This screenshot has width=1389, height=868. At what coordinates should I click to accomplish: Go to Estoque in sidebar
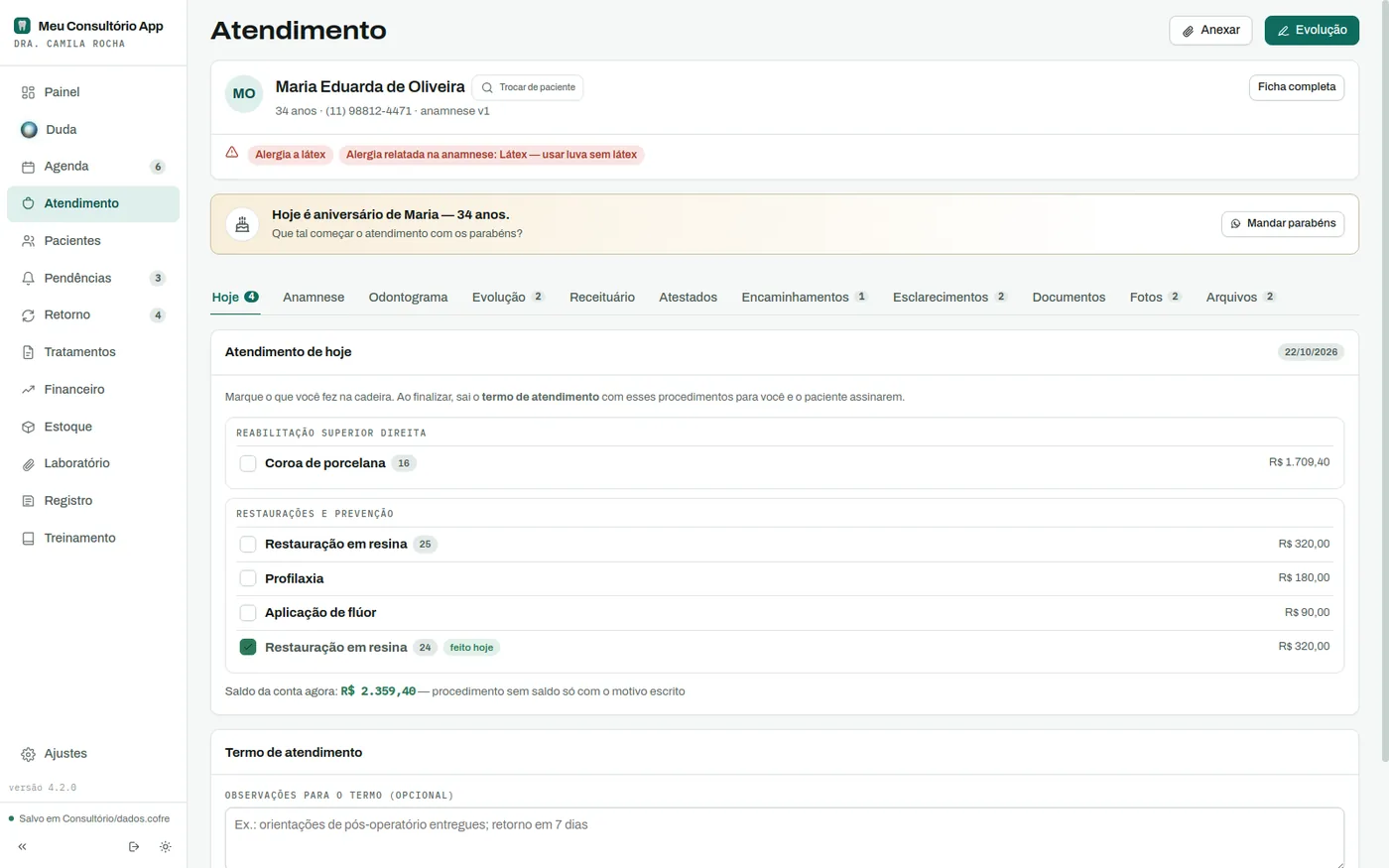pos(93,427)
